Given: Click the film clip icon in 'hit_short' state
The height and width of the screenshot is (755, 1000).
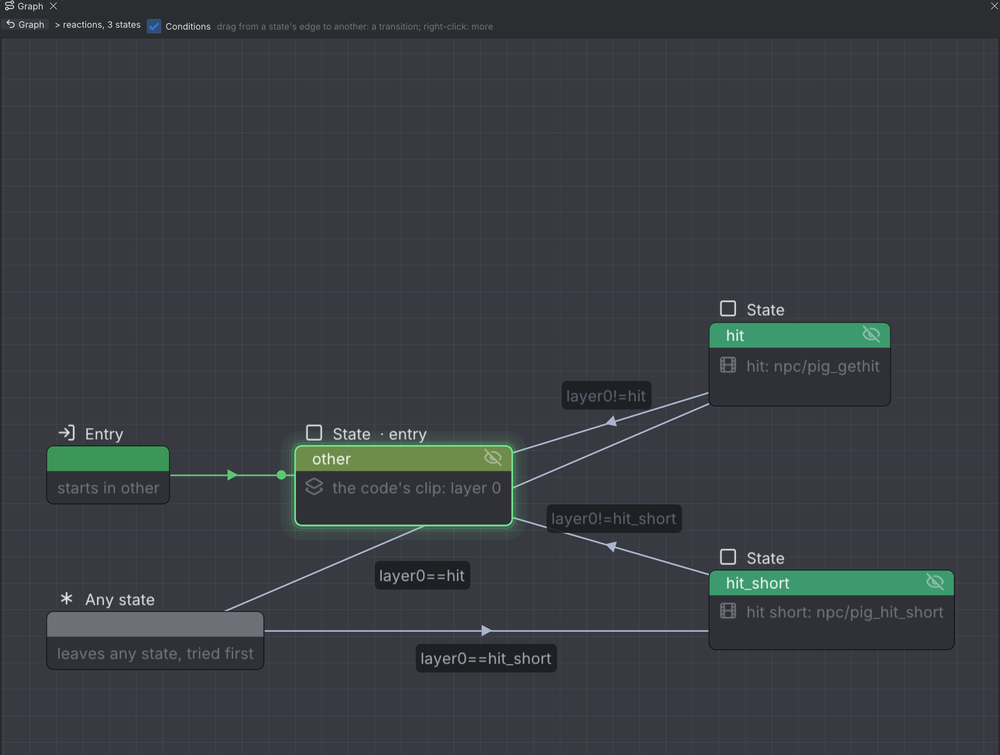Looking at the screenshot, I should [728, 611].
